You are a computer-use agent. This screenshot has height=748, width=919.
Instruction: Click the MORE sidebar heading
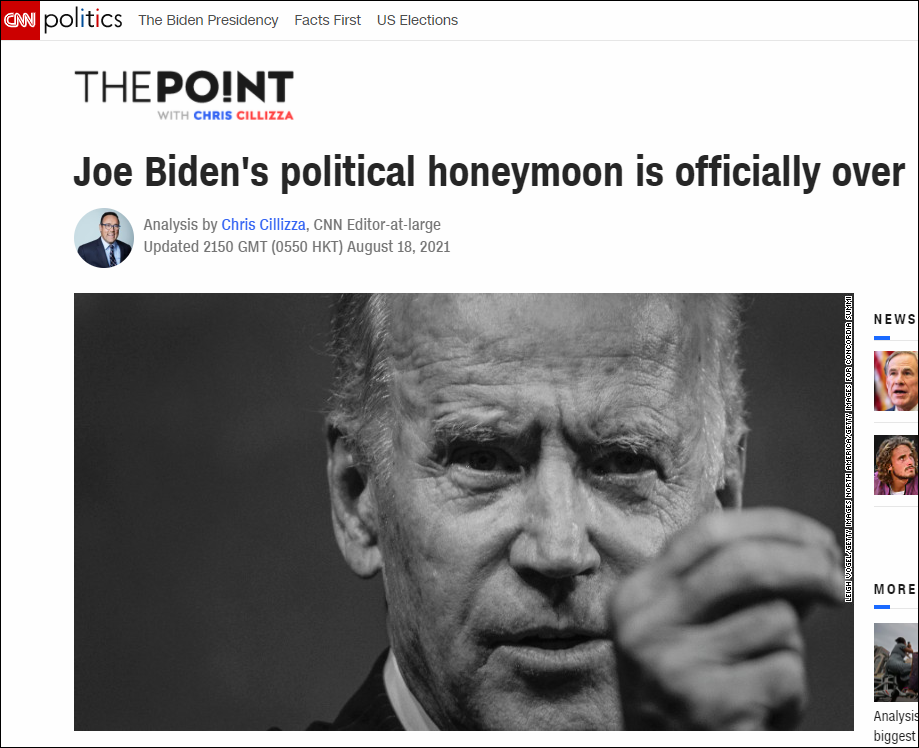click(x=895, y=589)
